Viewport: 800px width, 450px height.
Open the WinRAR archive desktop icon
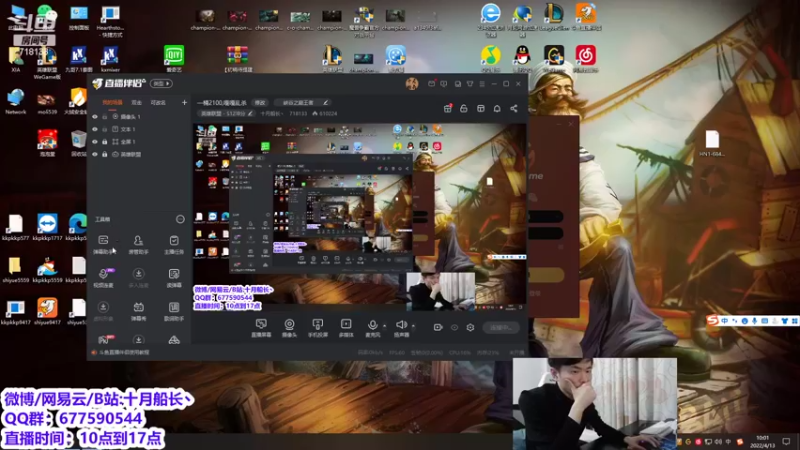pyautogui.click(x=238, y=58)
